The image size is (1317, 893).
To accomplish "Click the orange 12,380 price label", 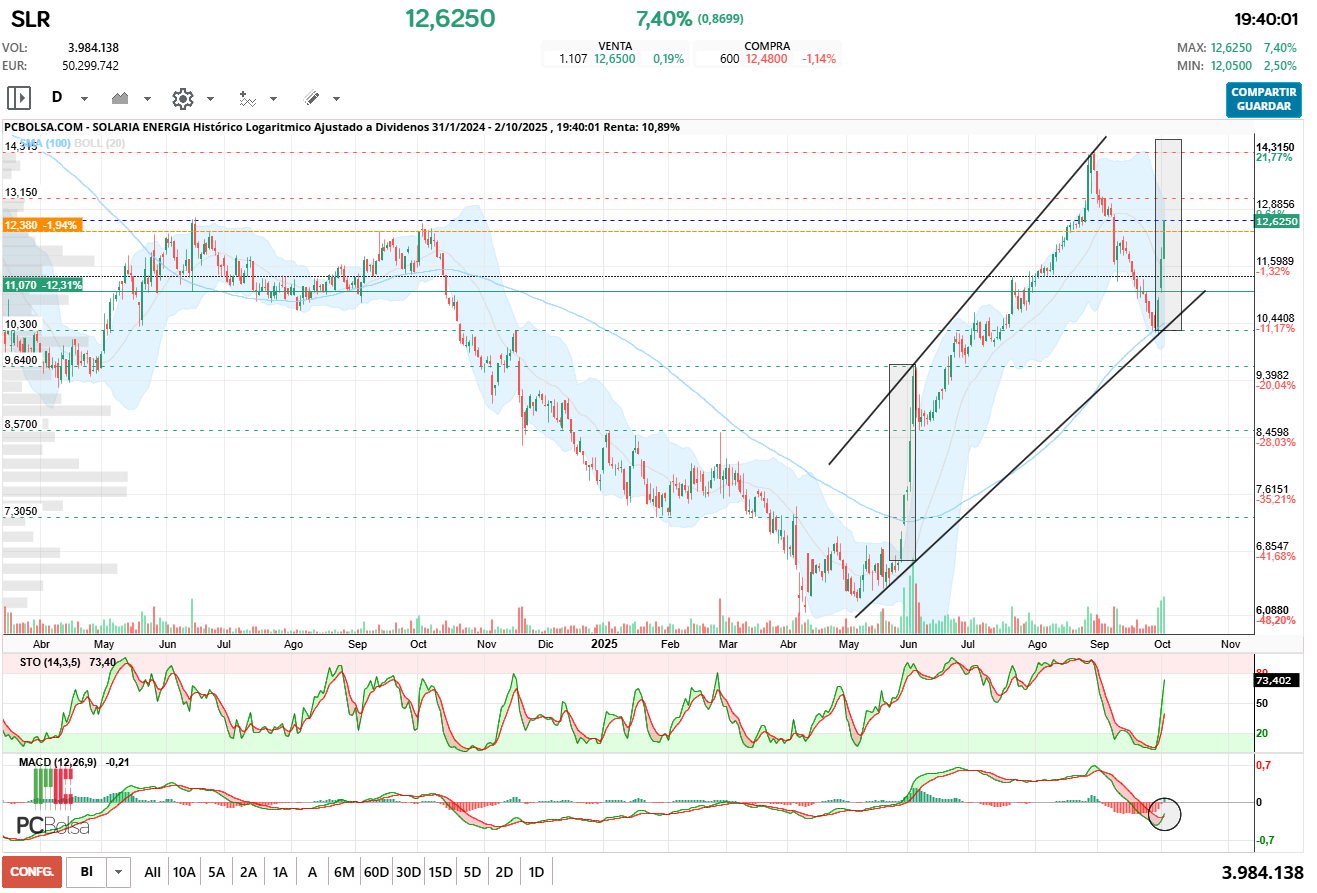I will [42, 226].
